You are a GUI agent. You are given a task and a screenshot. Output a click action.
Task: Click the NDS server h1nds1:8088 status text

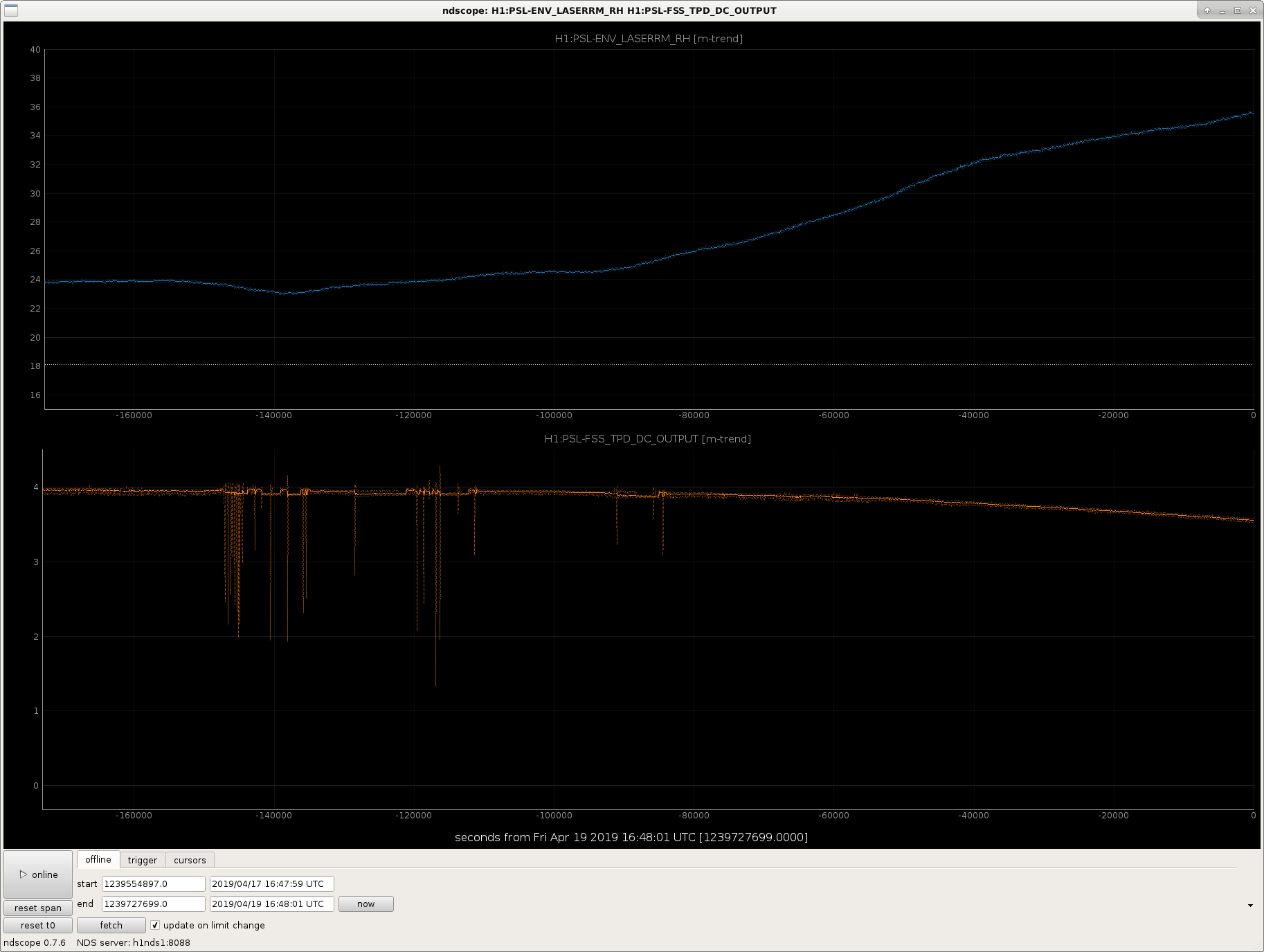tap(134, 942)
